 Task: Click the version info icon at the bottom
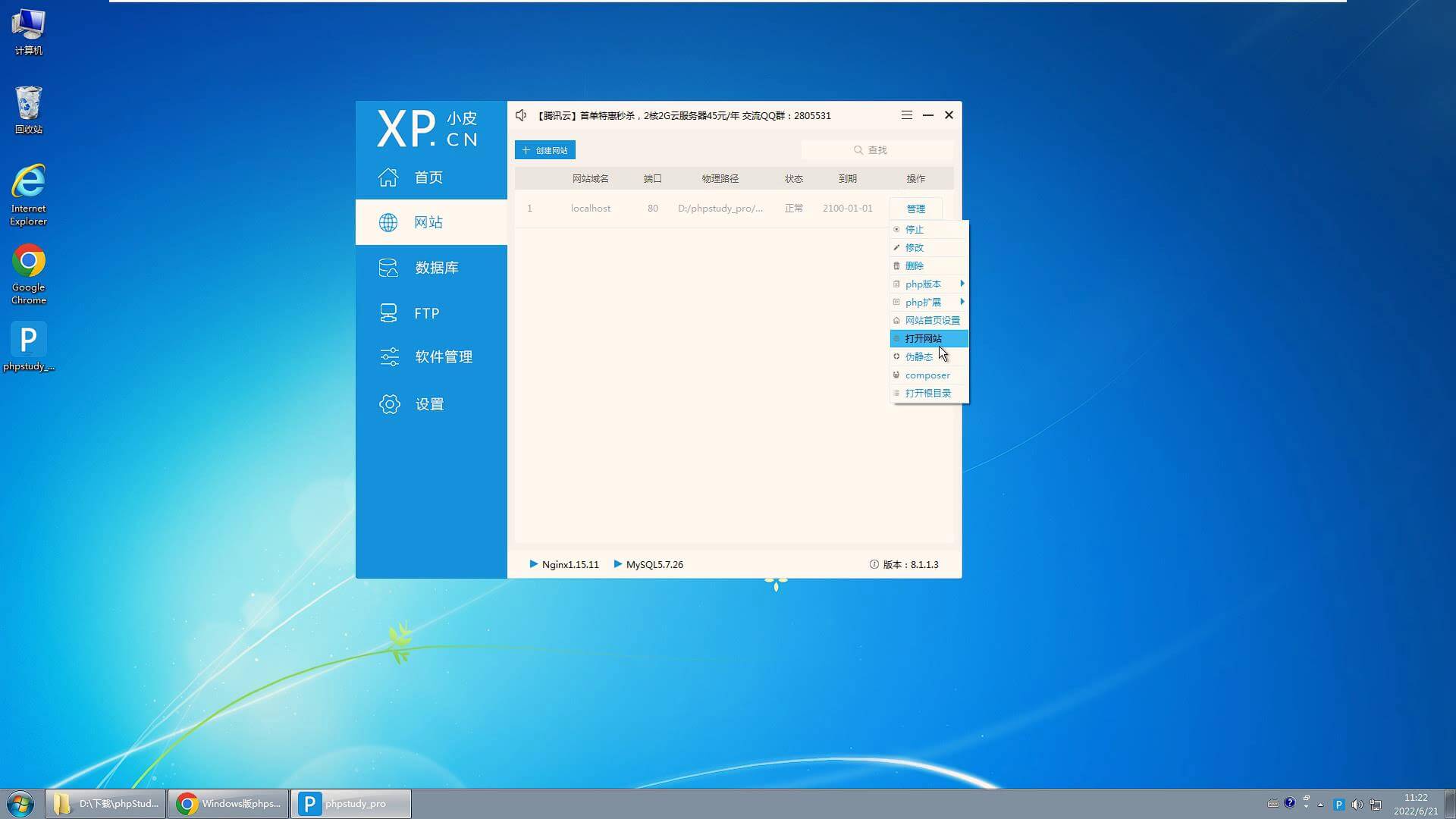tap(874, 565)
